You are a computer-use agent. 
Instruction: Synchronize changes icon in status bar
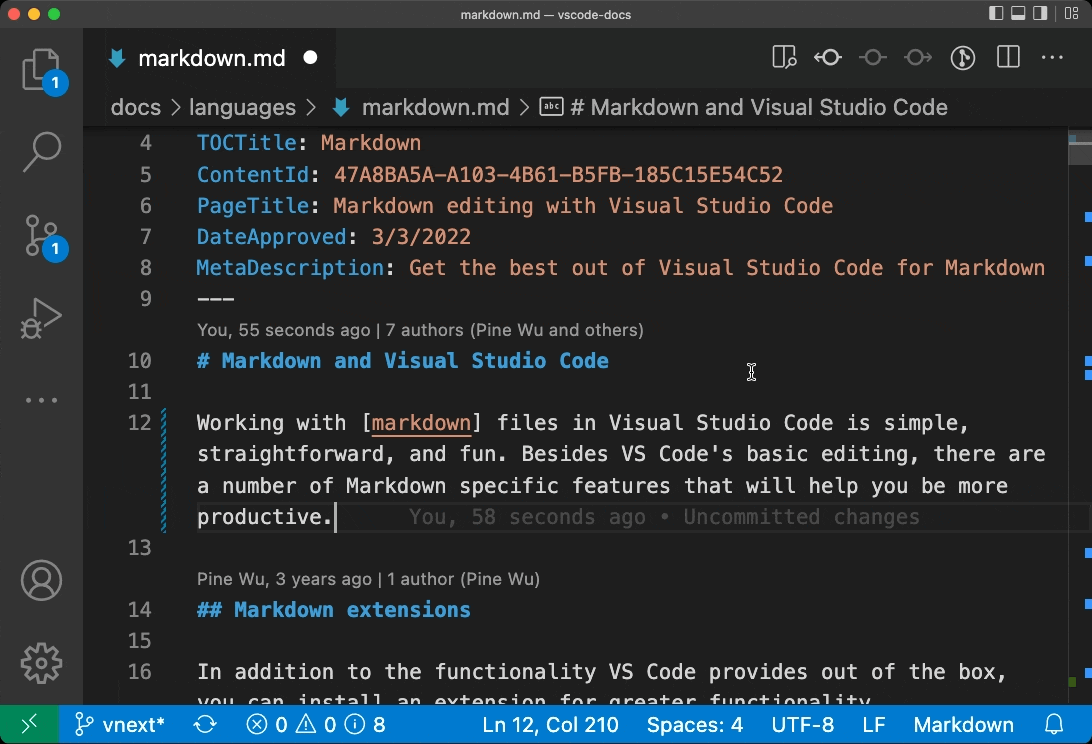pyautogui.click(x=205, y=724)
